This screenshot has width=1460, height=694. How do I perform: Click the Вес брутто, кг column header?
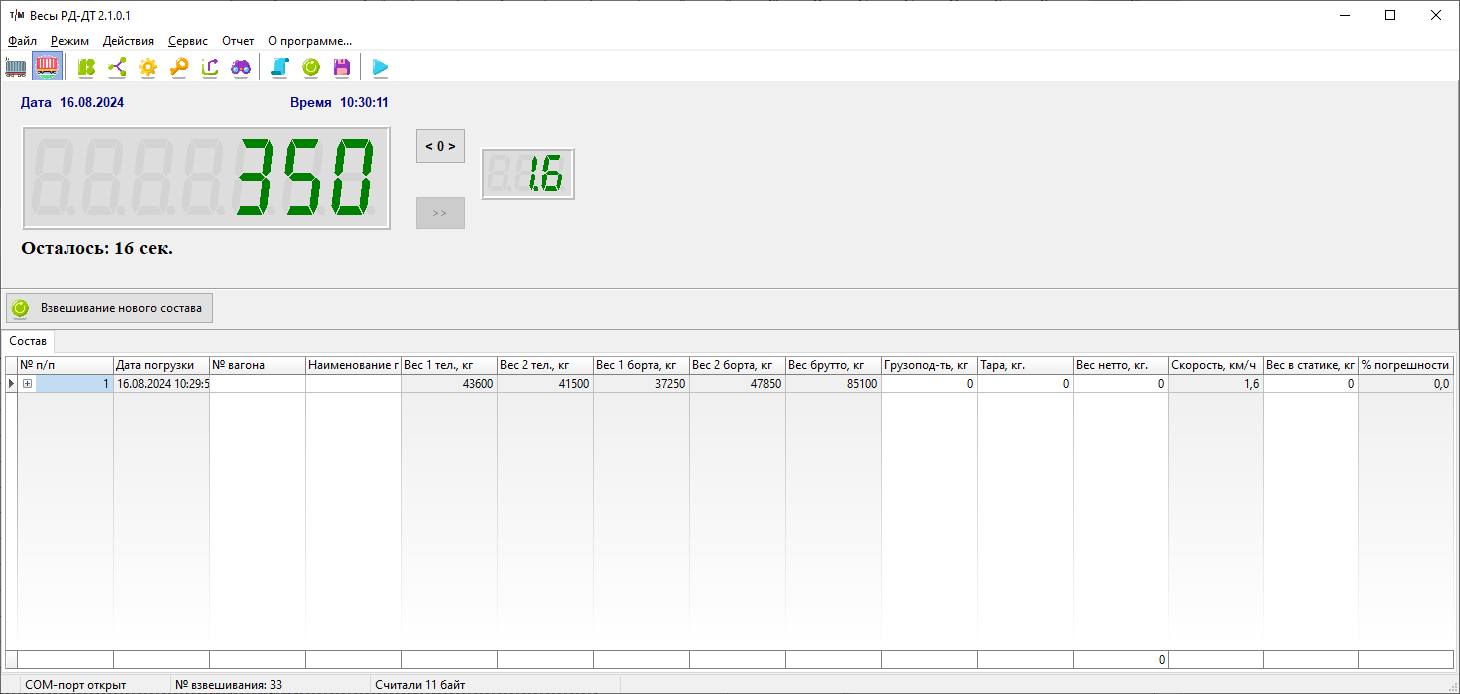pos(832,365)
